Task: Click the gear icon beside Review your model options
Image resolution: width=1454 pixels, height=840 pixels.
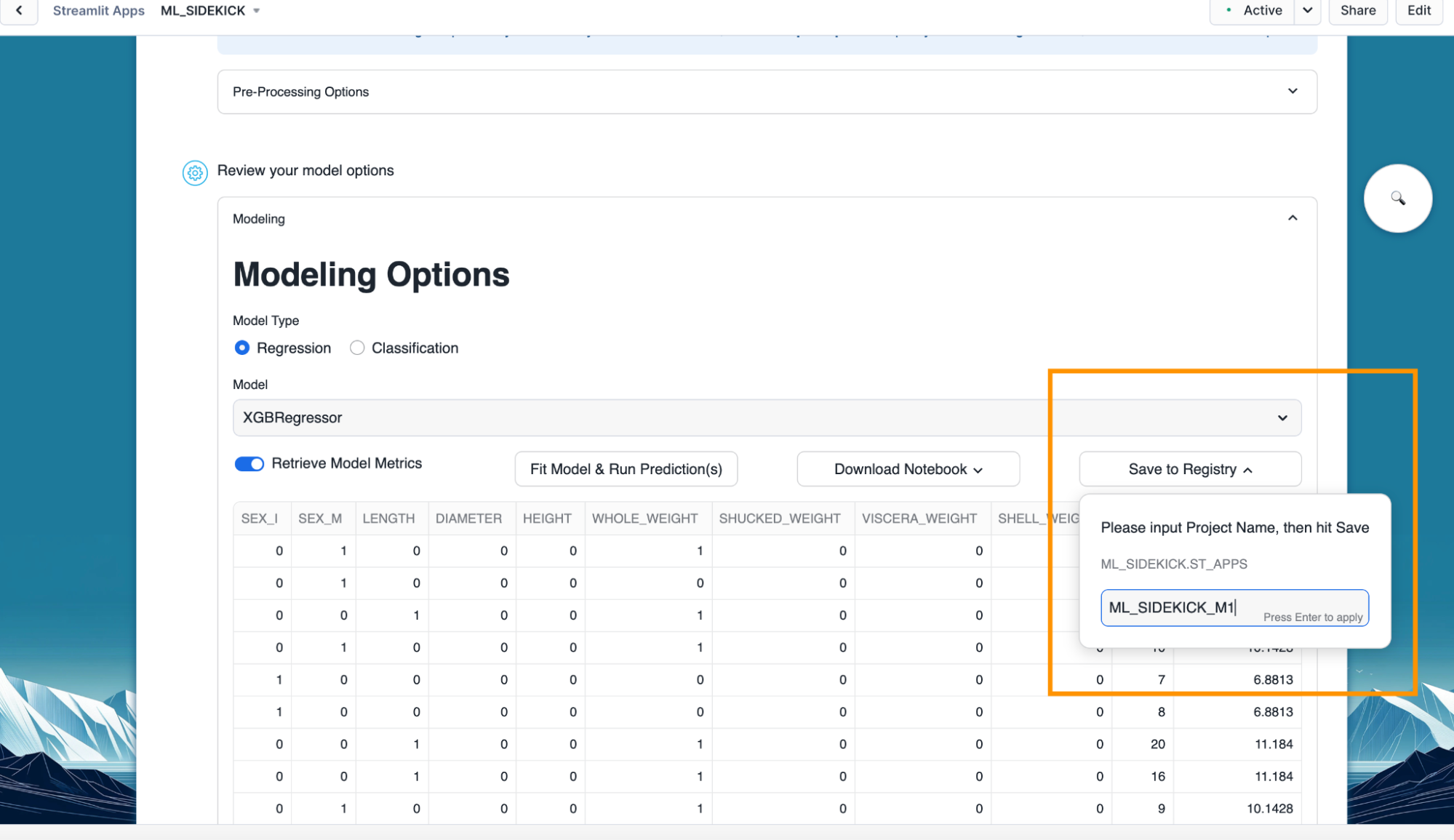Action: click(x=194, y=172)
